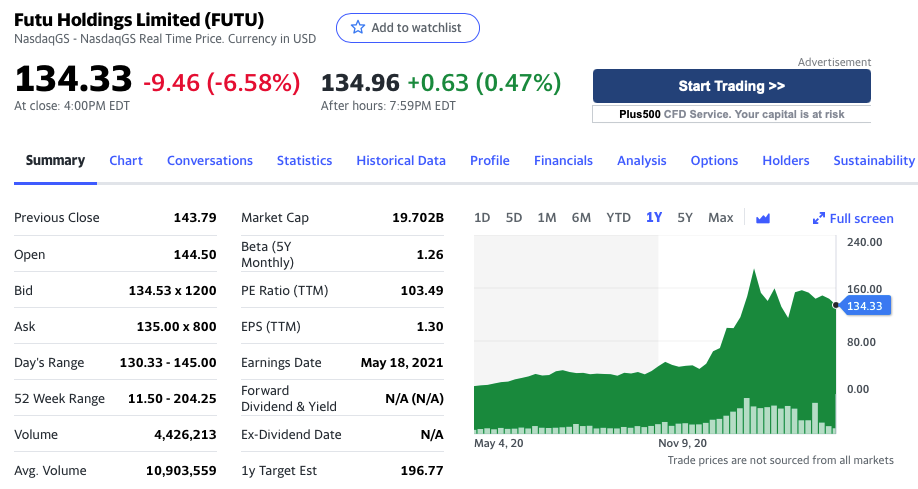Open the Options tab
Screen dimensions: 918x489
coord(714,160)
